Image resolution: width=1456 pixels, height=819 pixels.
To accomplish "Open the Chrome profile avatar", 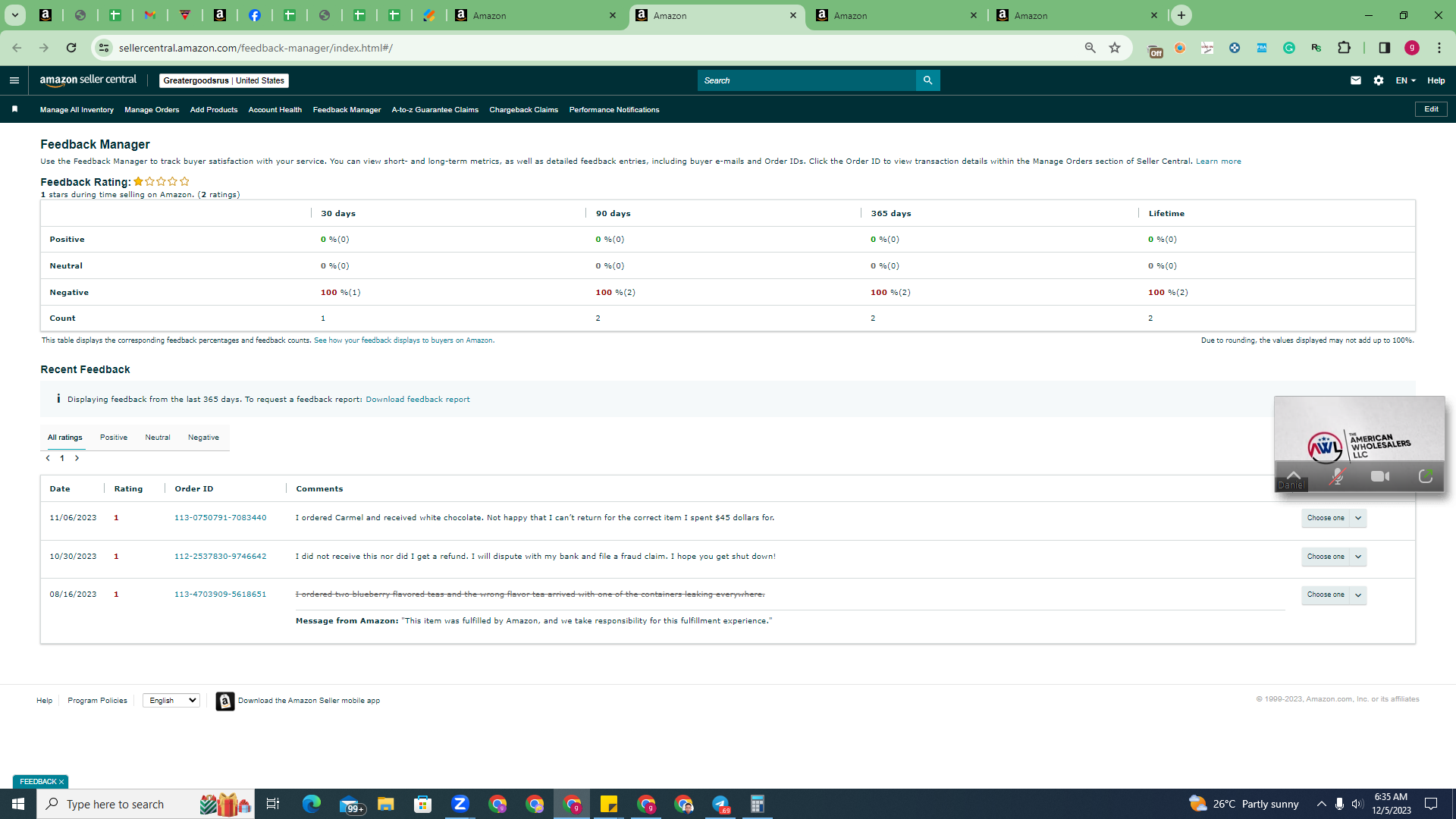I will [1412, 48].
